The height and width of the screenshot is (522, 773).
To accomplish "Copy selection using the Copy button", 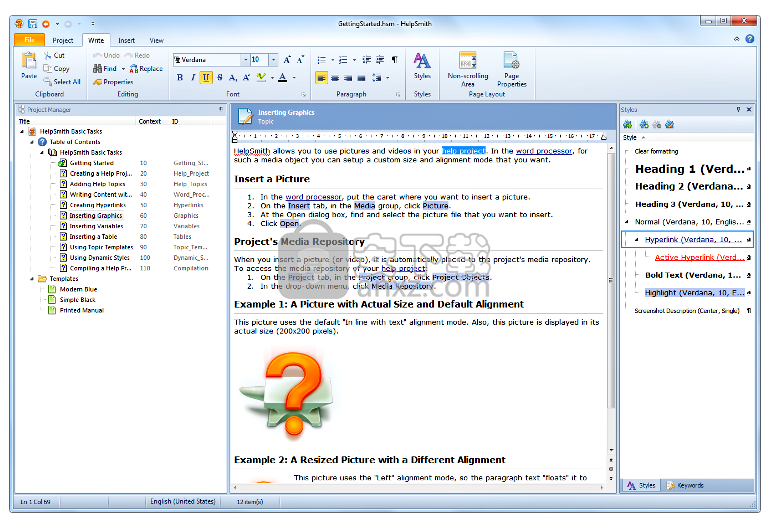I will [x=56, y=69].
